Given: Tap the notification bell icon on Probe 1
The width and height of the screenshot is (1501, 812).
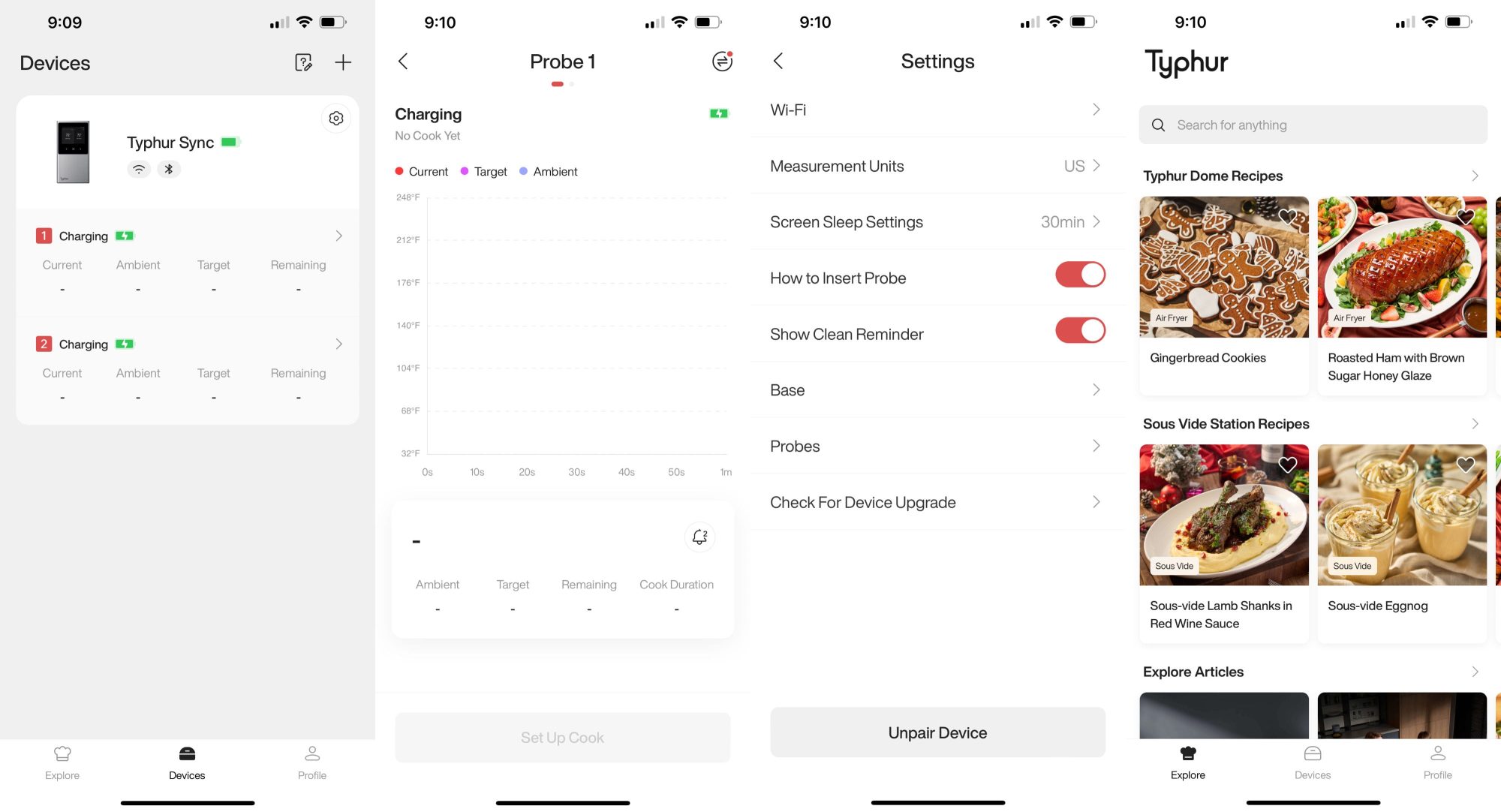Looking at the screenshot, I should point(700,537).
